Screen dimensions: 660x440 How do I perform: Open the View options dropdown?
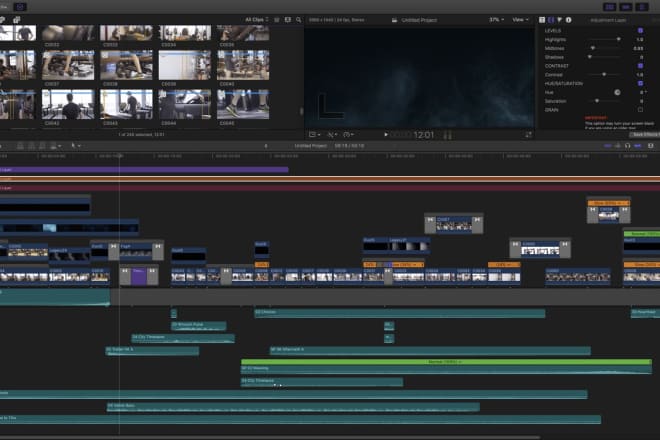click(x=520, y=20)
